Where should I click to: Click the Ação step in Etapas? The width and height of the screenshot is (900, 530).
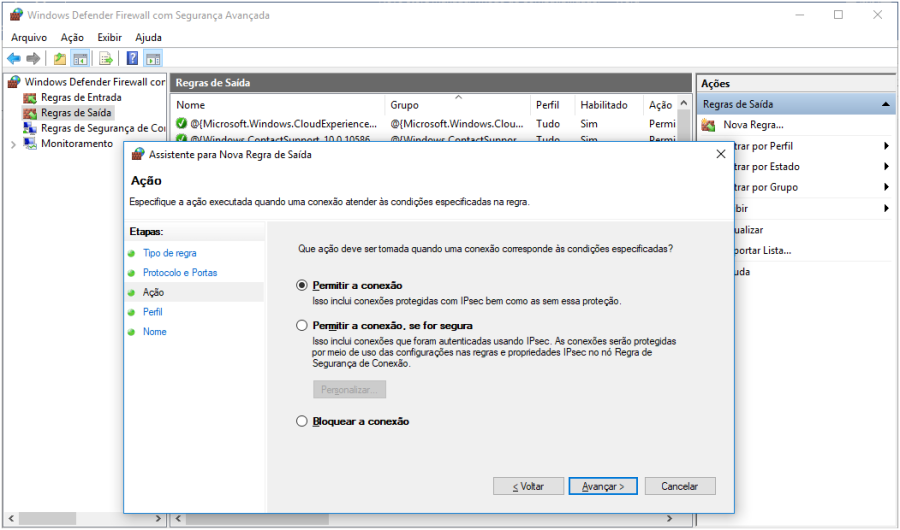coord(153,292)
